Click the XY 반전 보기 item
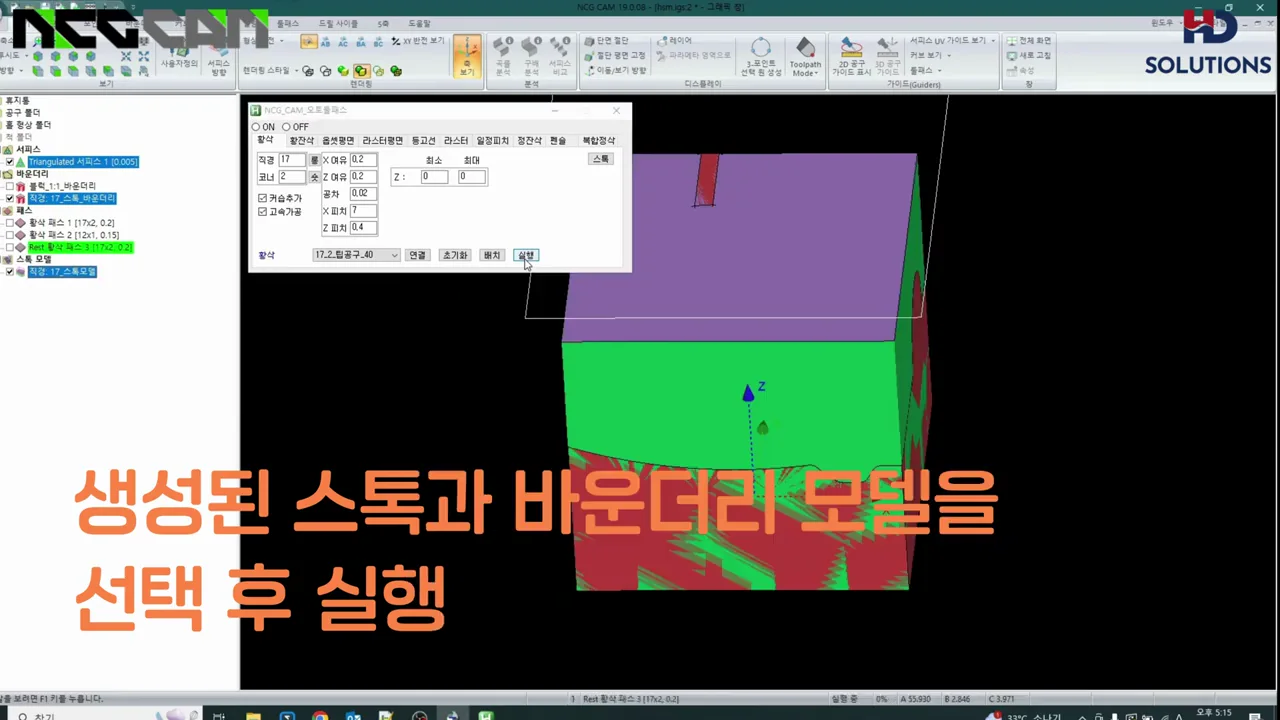The height and width of the screenshot is (720, 1280). [x=417, y=42]
